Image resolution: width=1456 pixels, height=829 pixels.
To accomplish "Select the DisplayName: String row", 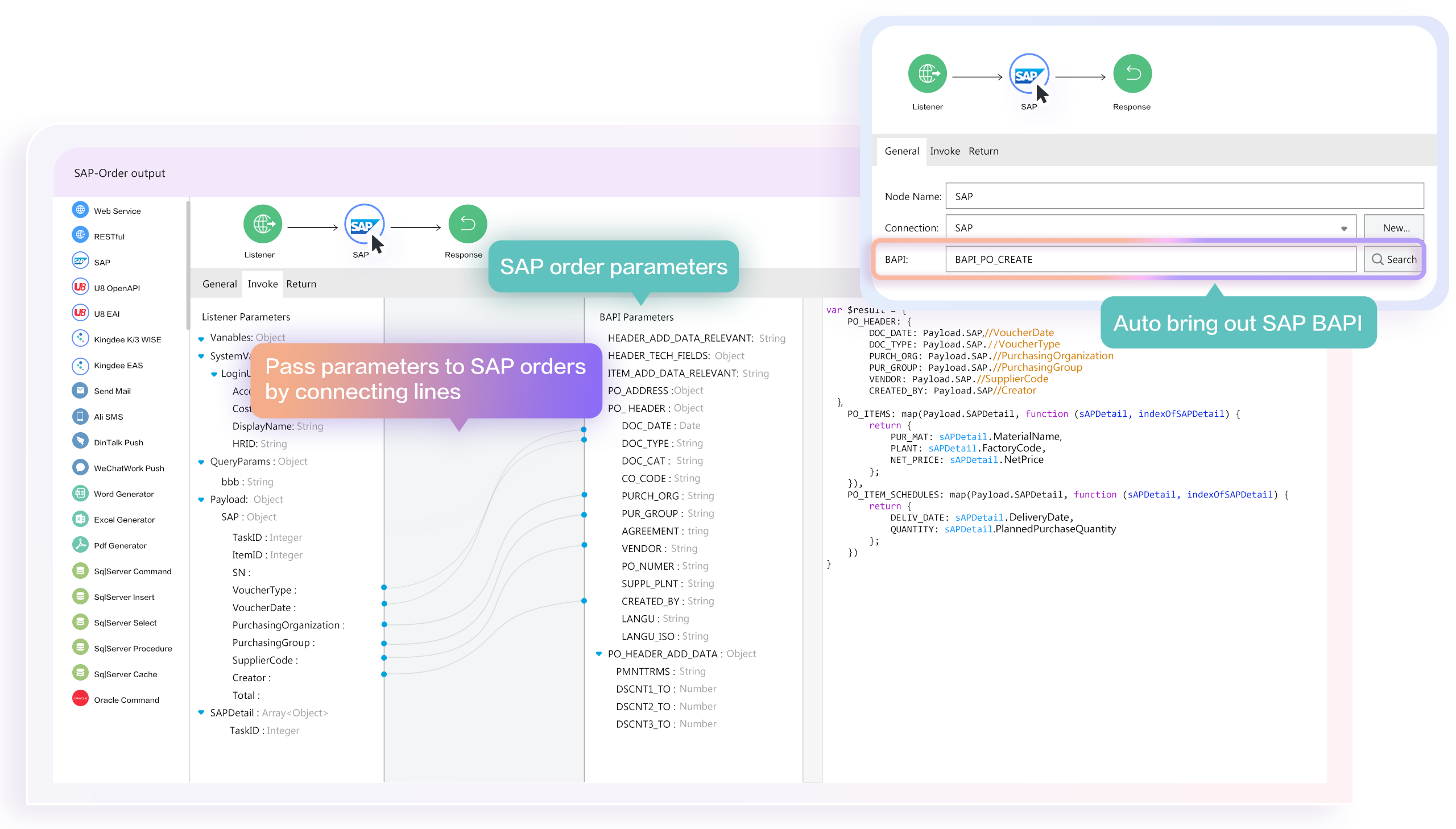I will coord(278,426).
